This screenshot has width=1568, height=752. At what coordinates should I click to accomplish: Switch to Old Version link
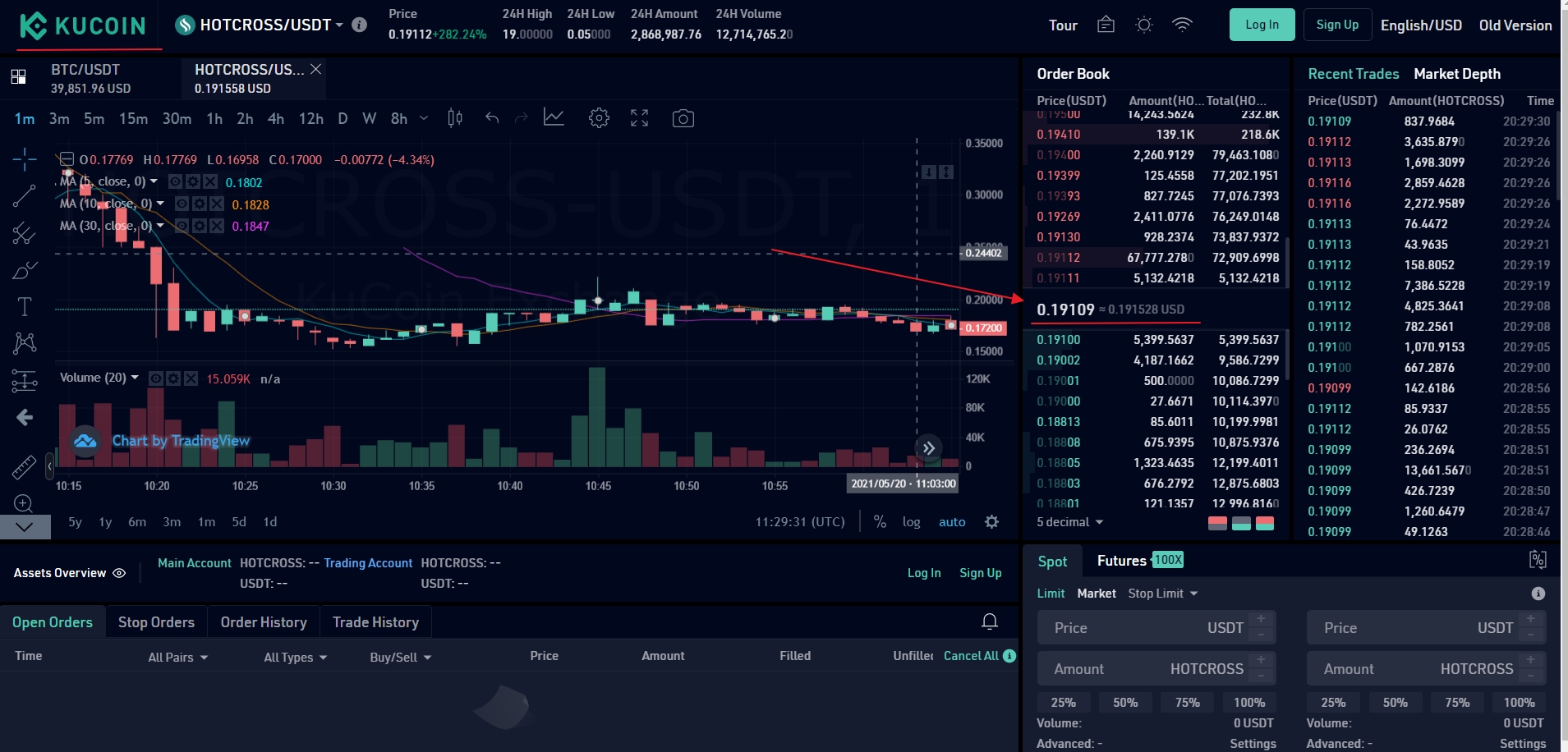coord(1515,25)
